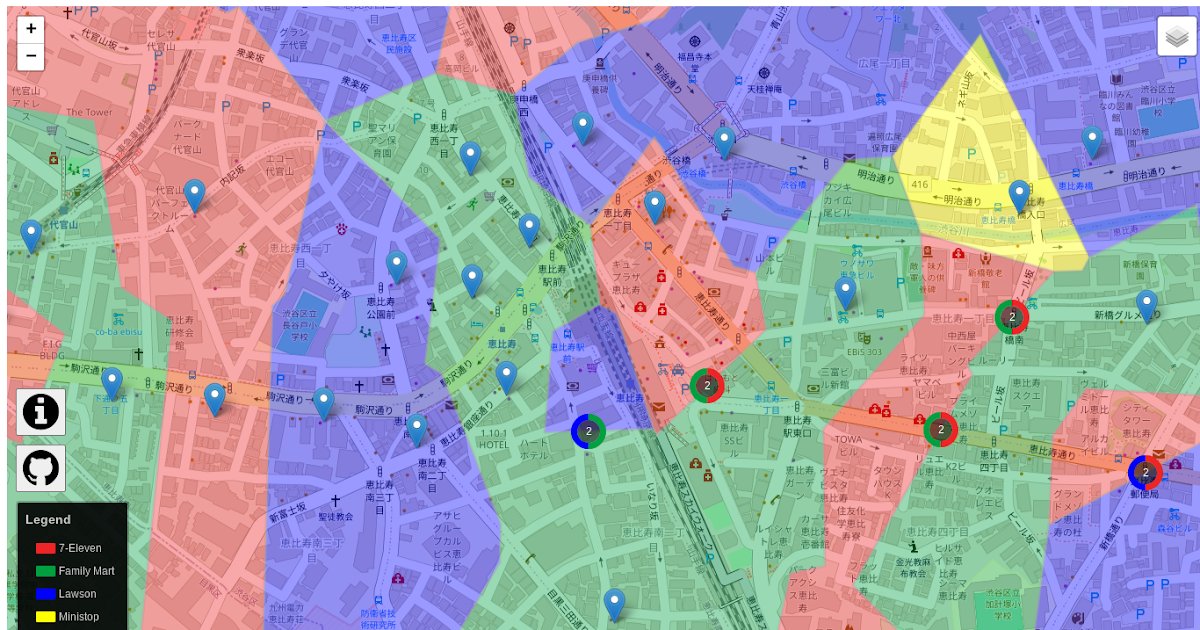1200x630 pixels.
Task: Click the green Family Mart legend swatch
Action: pyautogui.click(x=45, y=571)
